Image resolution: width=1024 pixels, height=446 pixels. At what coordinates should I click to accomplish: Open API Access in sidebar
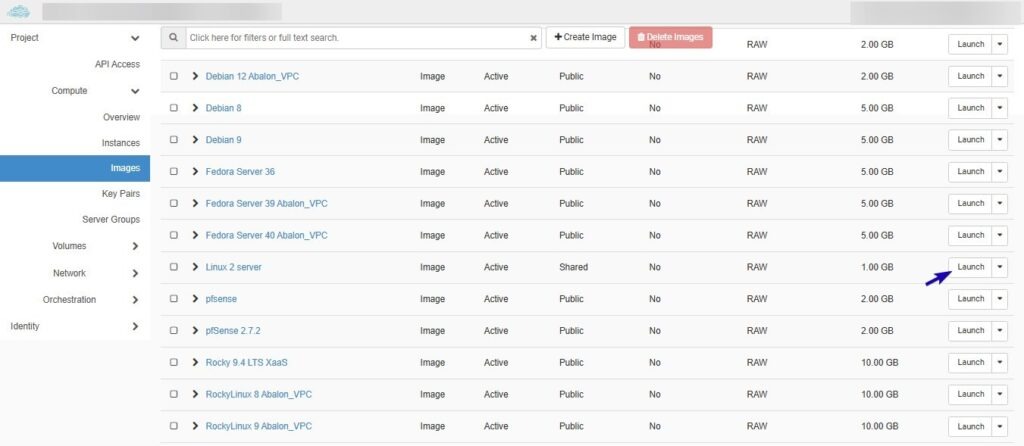pos(118,64)
